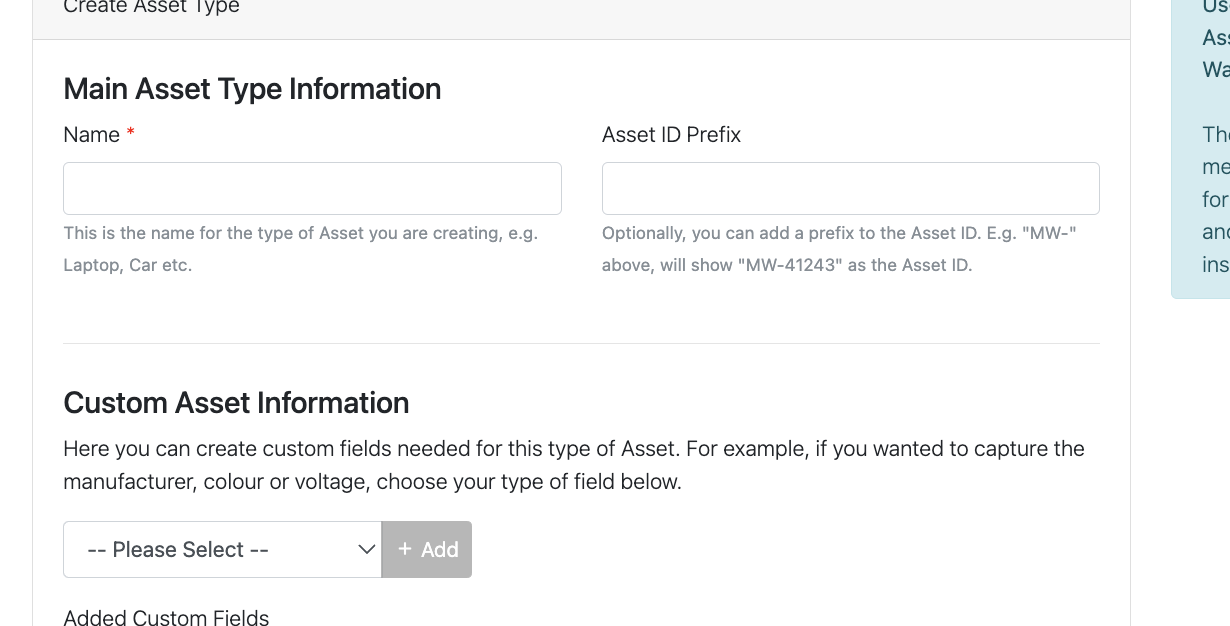
Task: Click the Name field helper text
Action: (300, 248)
